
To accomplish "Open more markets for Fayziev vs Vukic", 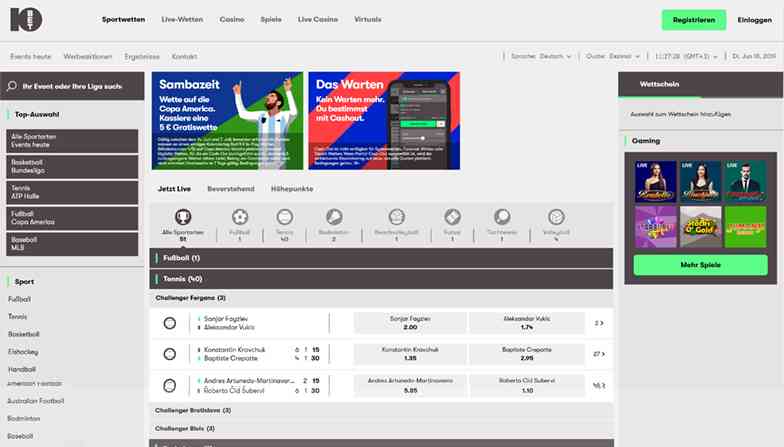I will click(x=599, y=323).
